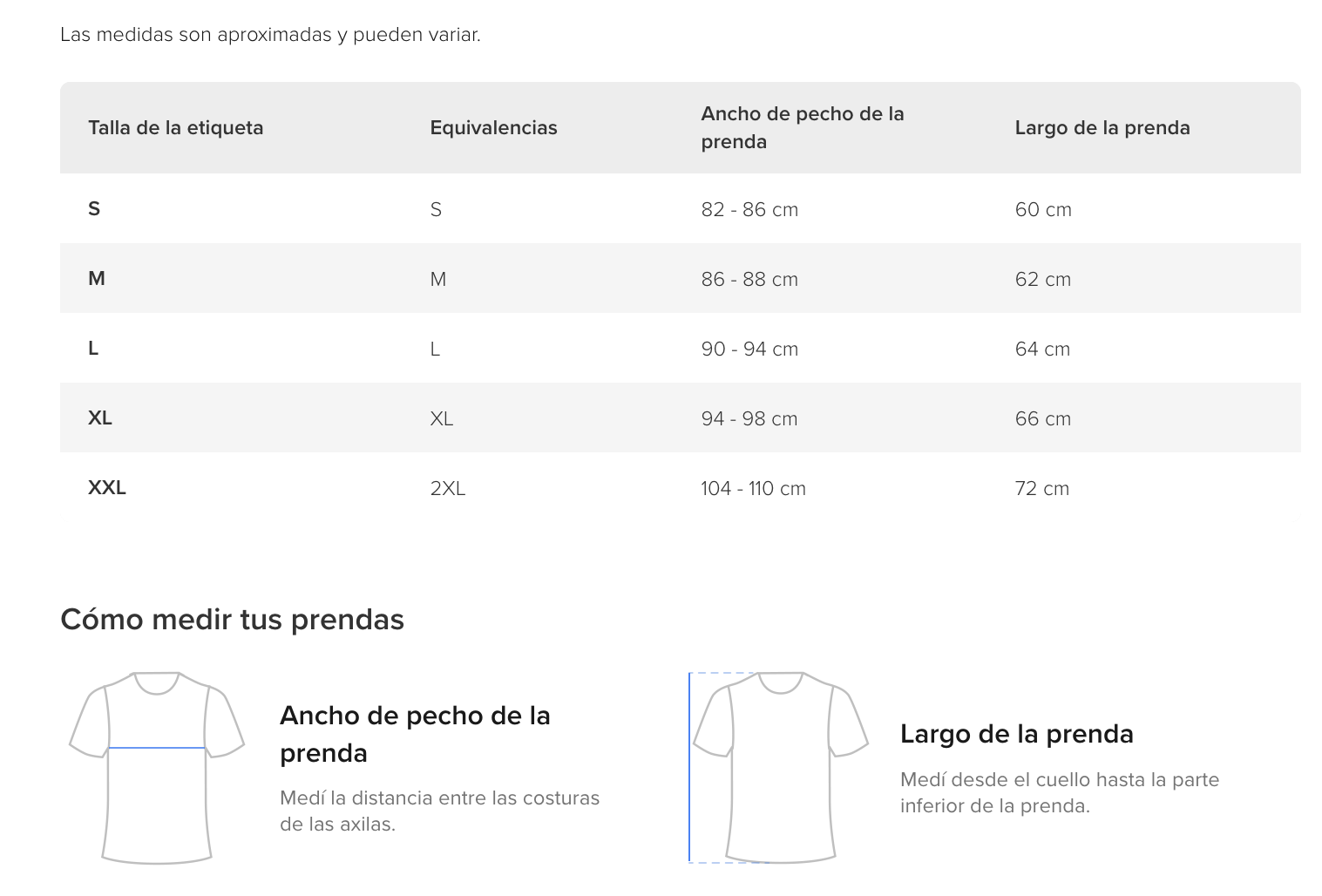Viewport: 1322px width, 896px height.
Task: Click 'Largo de la prenda' guide heading
Action: click(x=1017, y=734)
